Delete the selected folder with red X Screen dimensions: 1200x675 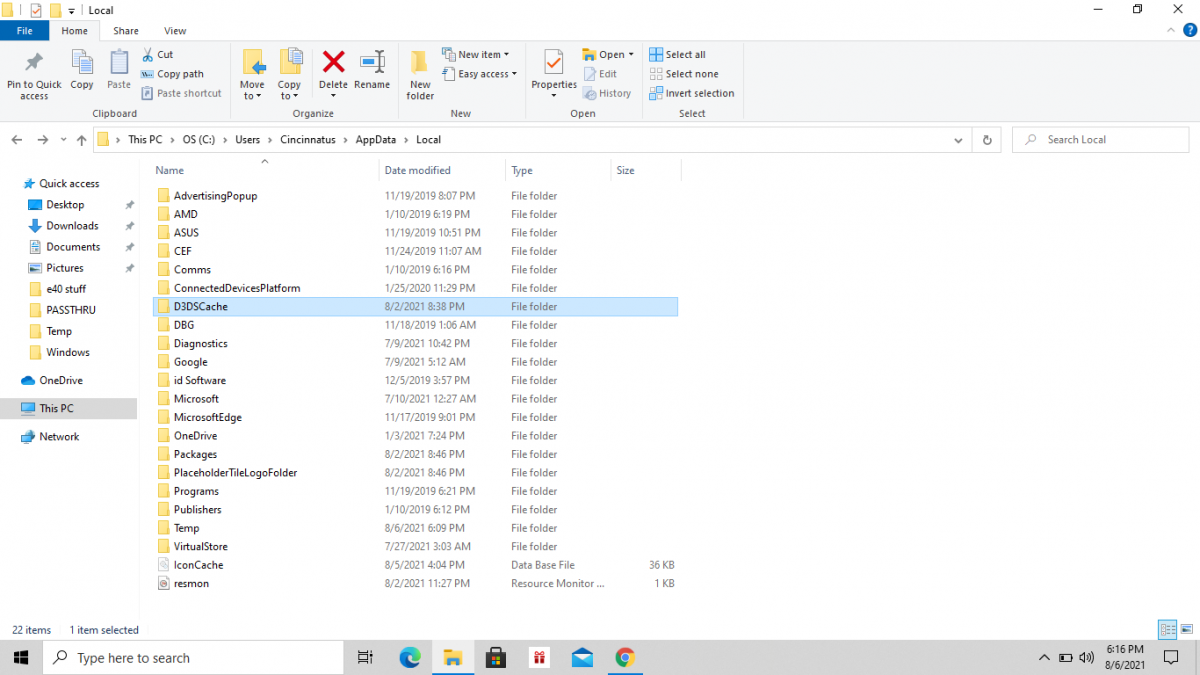(x=333, y=73)
